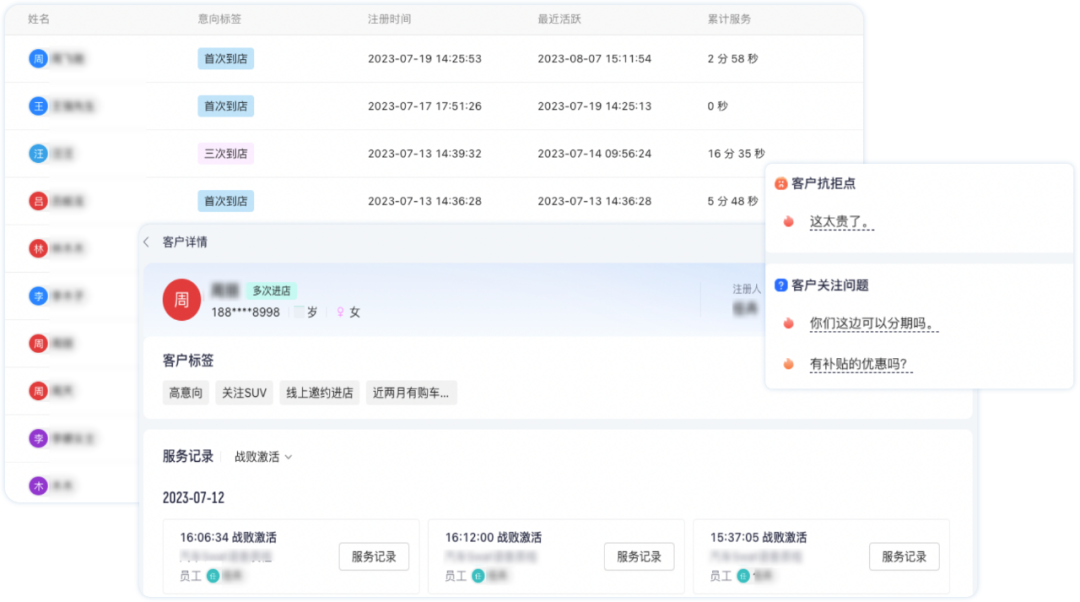Image resolution: width=1080 pixels, height=602 pixels.
Task: Click the flame icon beside 有补贴的优惠吗
Action: 788,365
